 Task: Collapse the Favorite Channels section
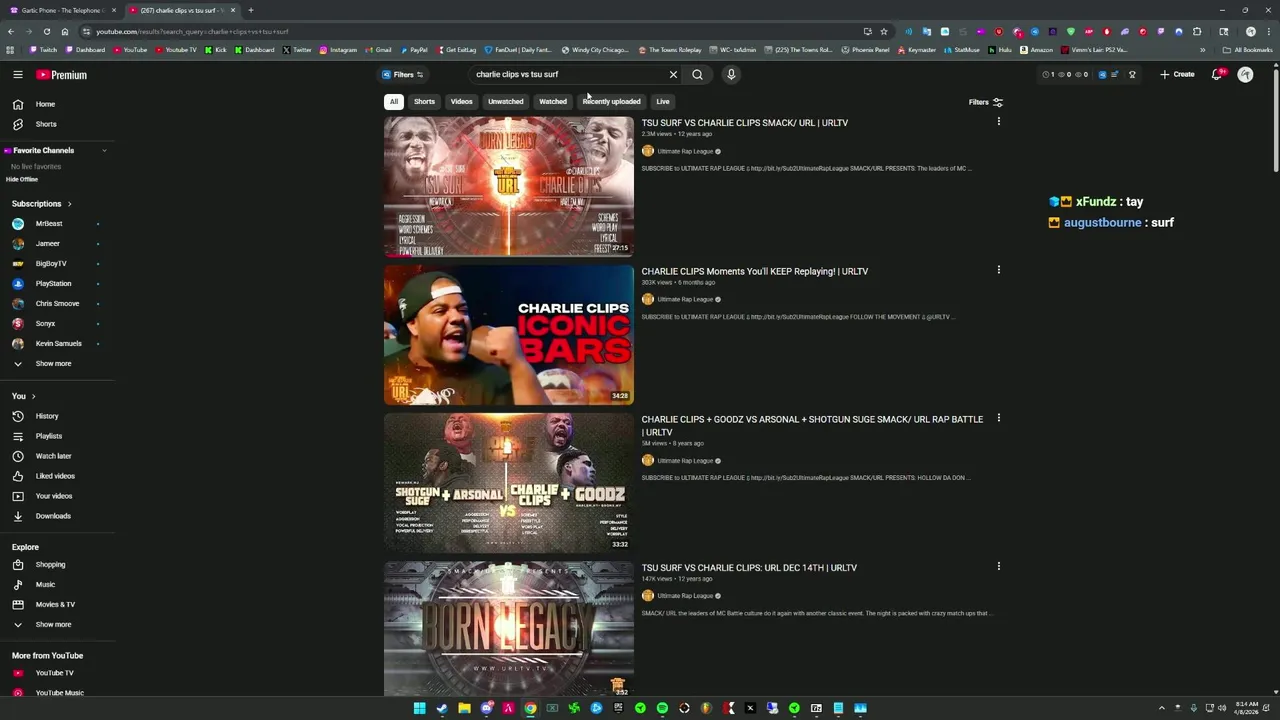(104, 150)
